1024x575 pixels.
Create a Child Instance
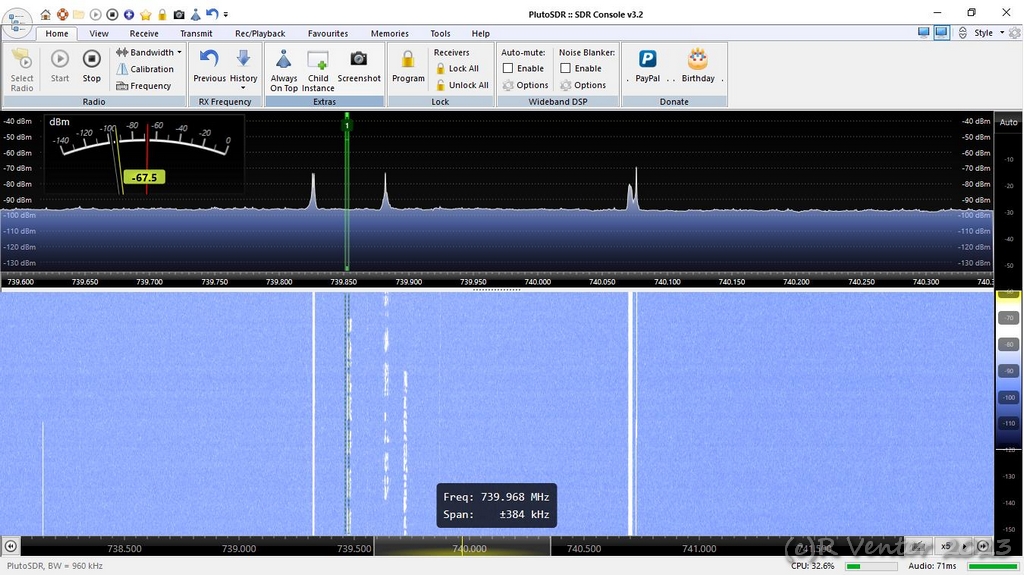(x=318, y=71)
